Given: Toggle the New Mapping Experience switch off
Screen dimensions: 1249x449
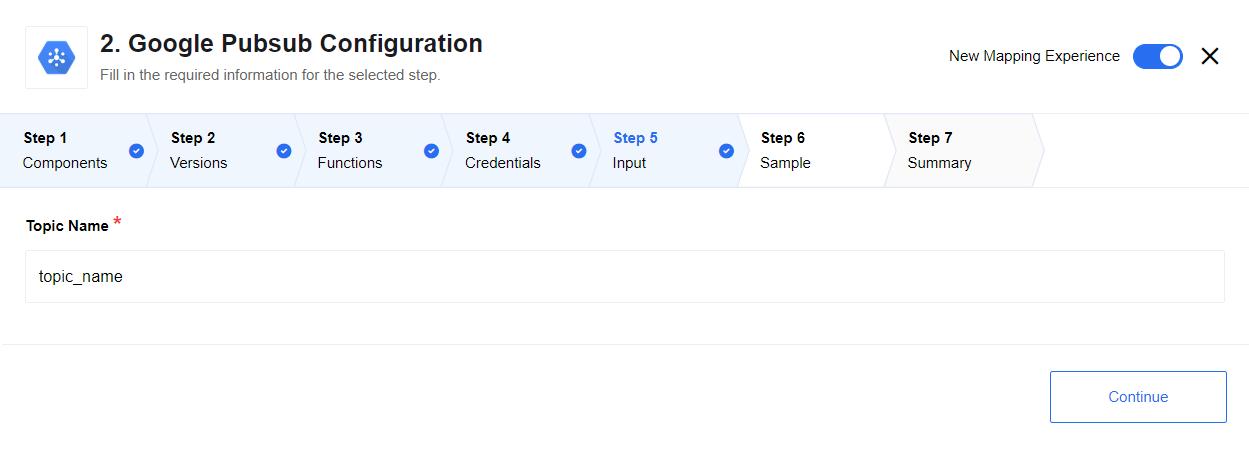Looking at the screenshot, I should (1158, 56).
